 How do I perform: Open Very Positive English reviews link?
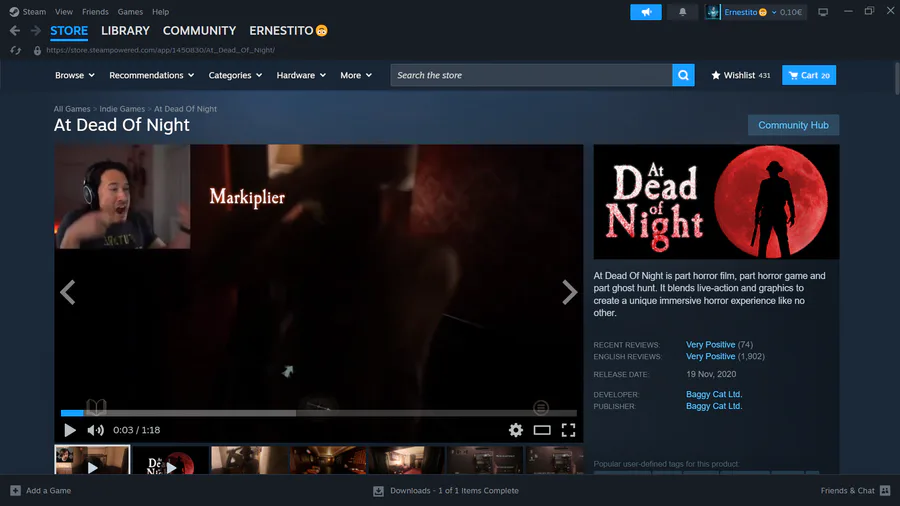(711, 356)
